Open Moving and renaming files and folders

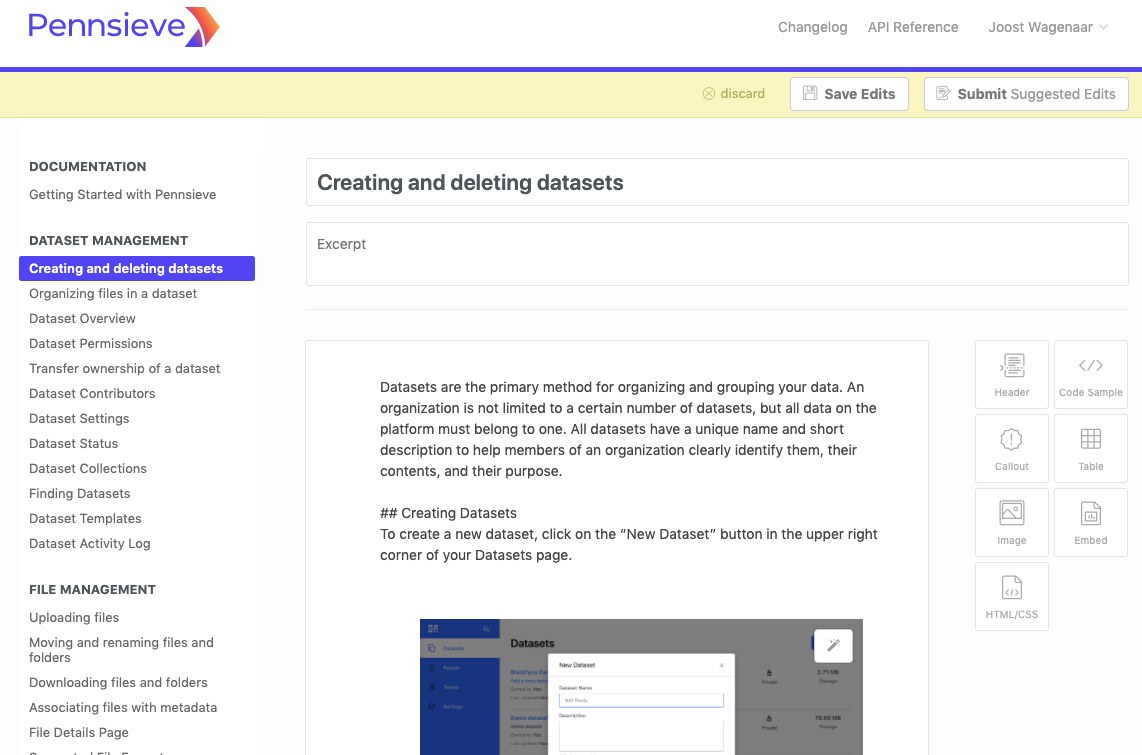point(121,649)
